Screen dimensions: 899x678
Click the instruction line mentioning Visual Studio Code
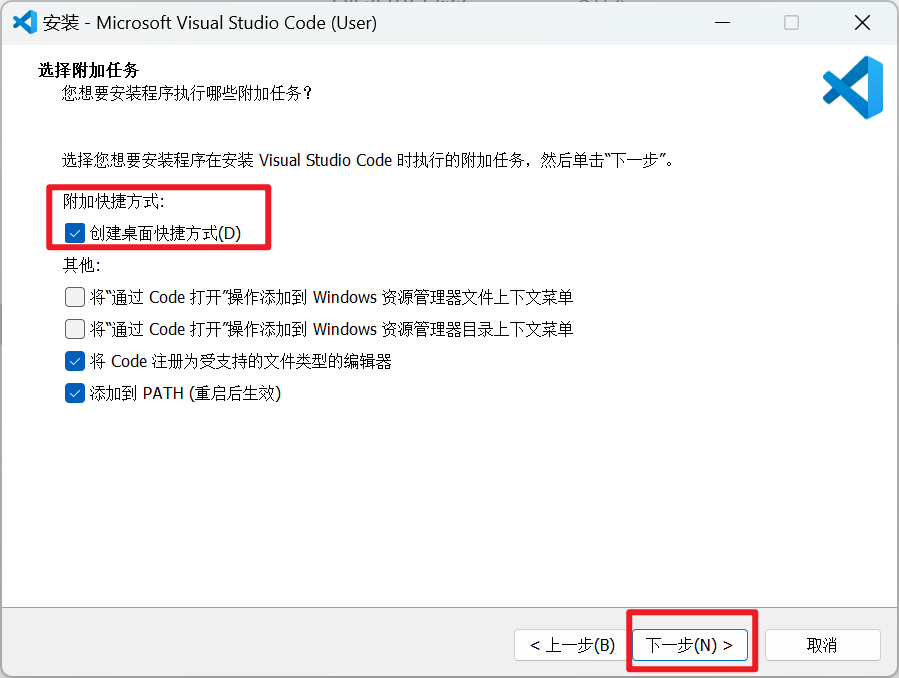point(368,160)
